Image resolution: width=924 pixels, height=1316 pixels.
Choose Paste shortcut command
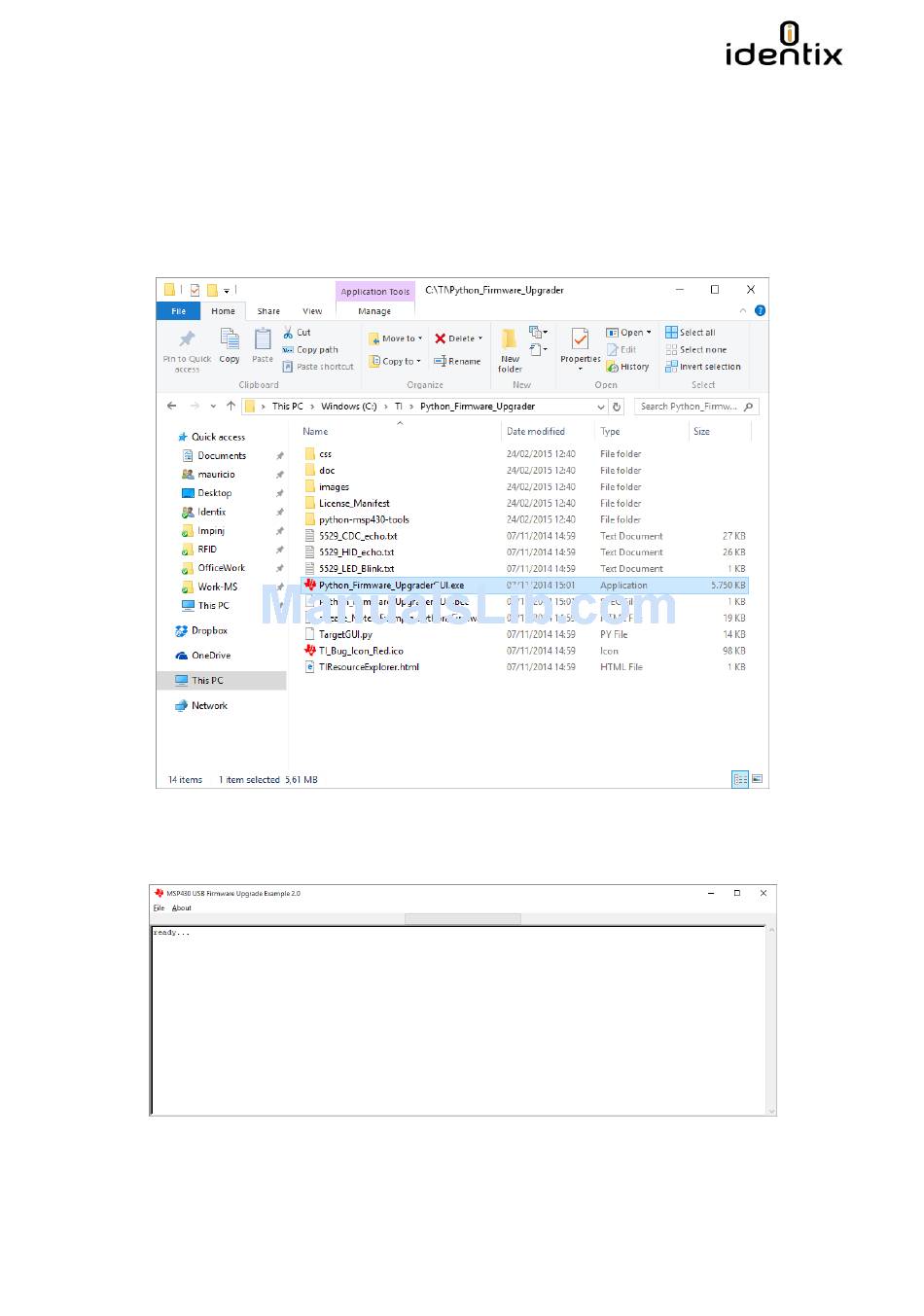pyautogui.click(x=318, y=367)
